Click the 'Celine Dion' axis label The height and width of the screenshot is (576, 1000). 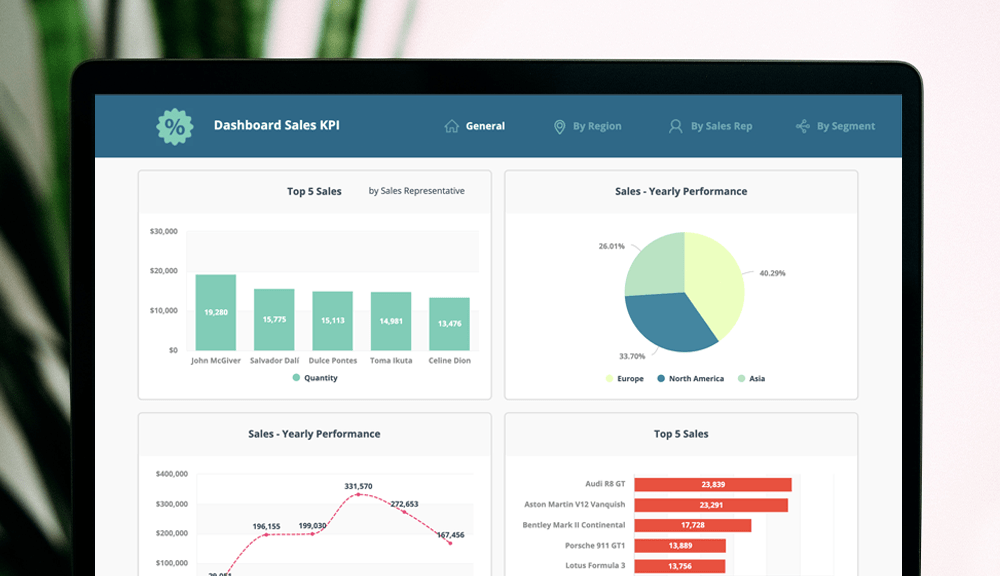point(450,360)
